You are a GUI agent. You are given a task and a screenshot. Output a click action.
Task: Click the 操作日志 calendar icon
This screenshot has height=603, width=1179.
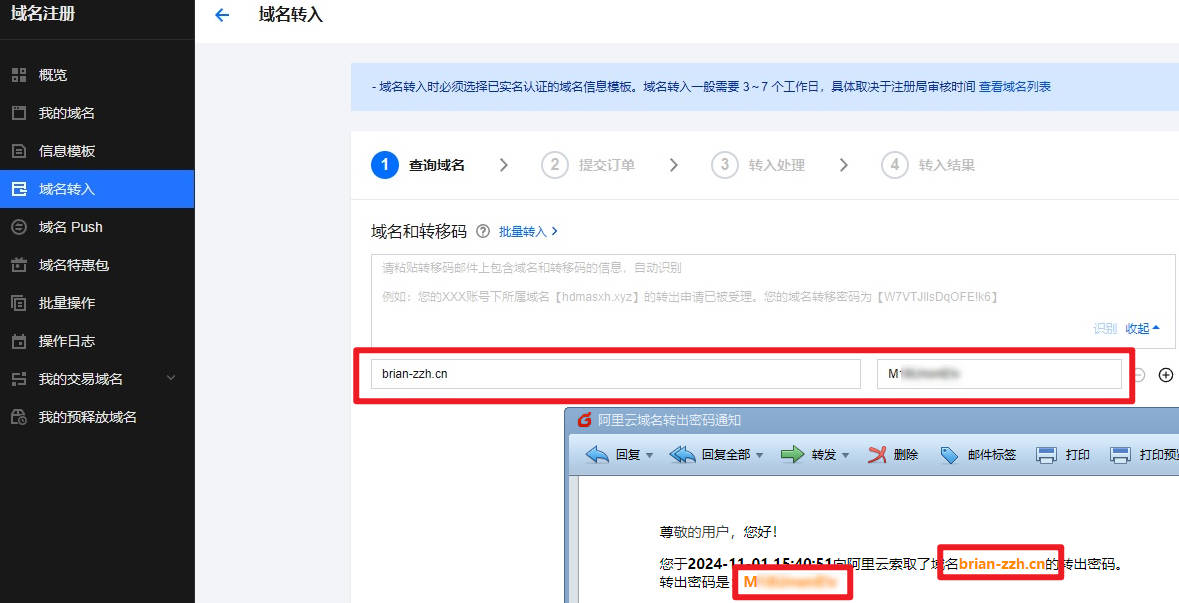[19, 341]
